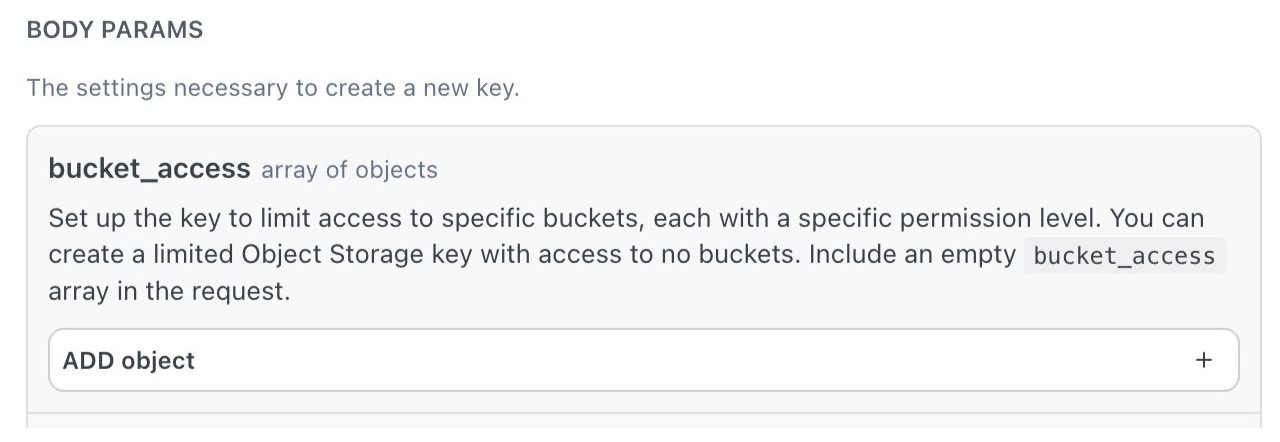The image size is (1280, 442).
Task: Click "Include an empty" text before code
Action: pyautogui.click(x=912, y=255)
